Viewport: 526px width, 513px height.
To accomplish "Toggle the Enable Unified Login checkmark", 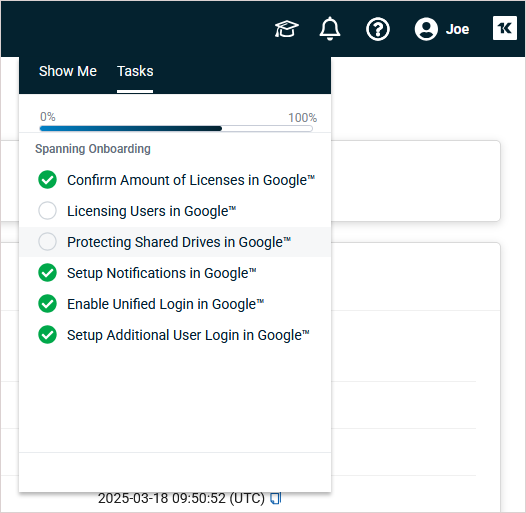I will click(x=47, y=304).
